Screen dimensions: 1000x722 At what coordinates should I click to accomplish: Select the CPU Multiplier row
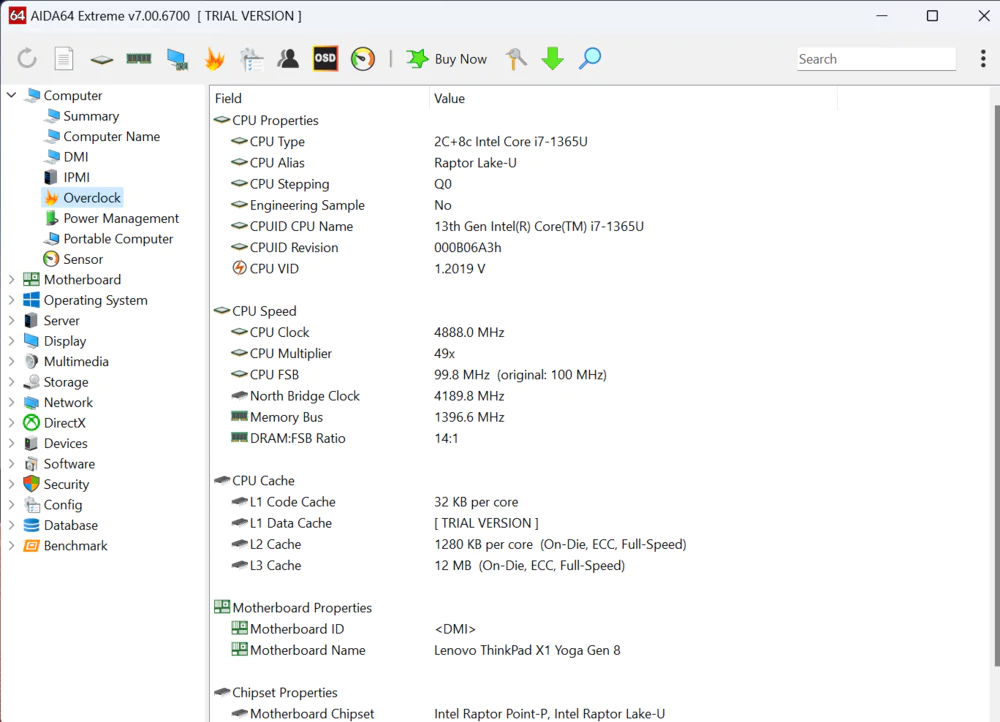(x=523, y=353)
